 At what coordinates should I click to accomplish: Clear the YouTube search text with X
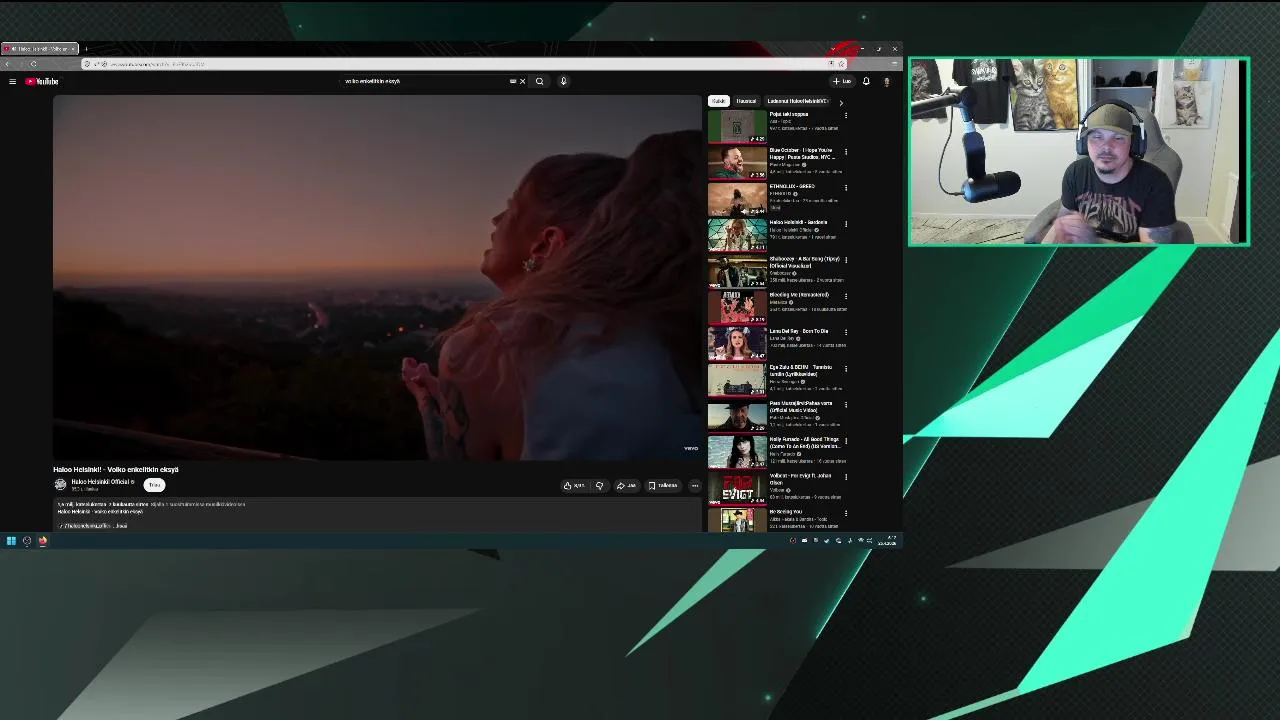[522, 82]
